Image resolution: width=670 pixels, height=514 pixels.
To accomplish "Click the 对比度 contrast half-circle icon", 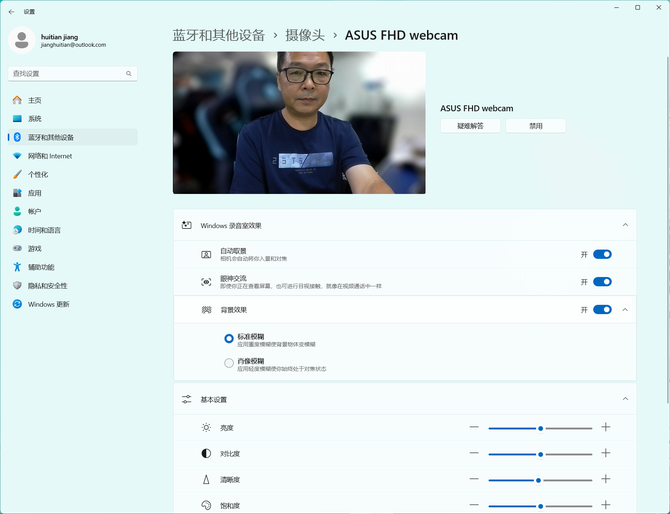I will tap(206, 453).
